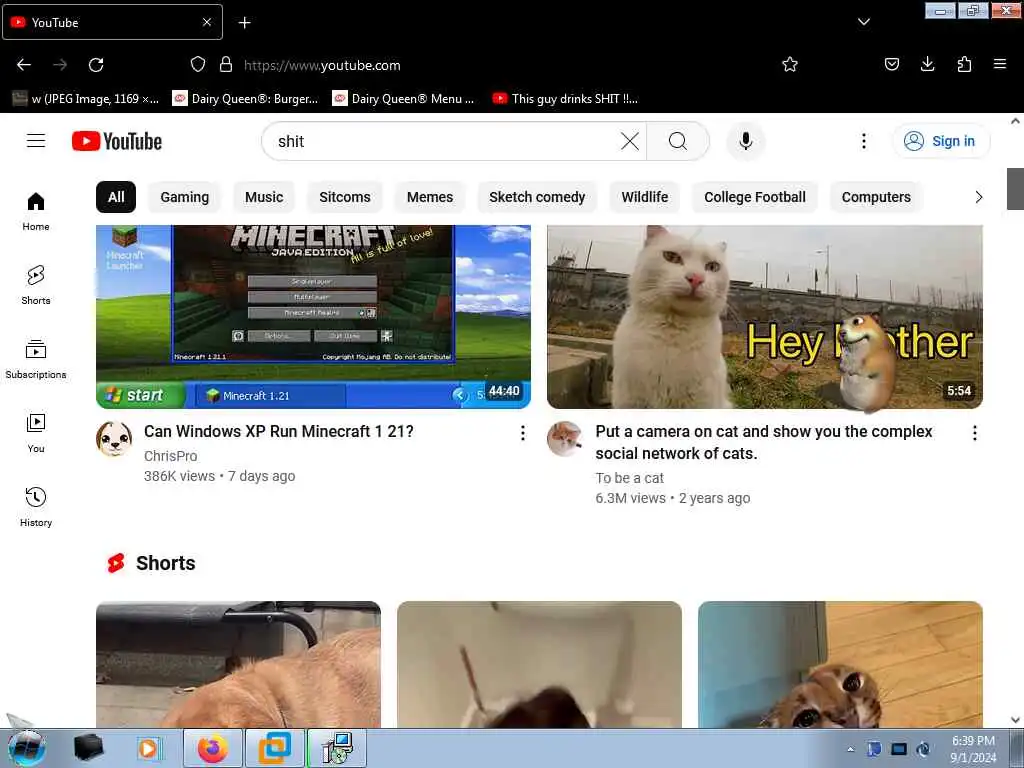
Task: Reload the current page
Action: pyautogui.click(x=96, y=65)
